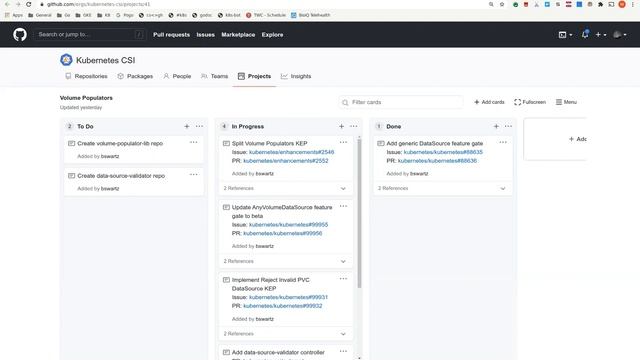Open issue link kubernetes/kubernetes#99931

[288, 298]
